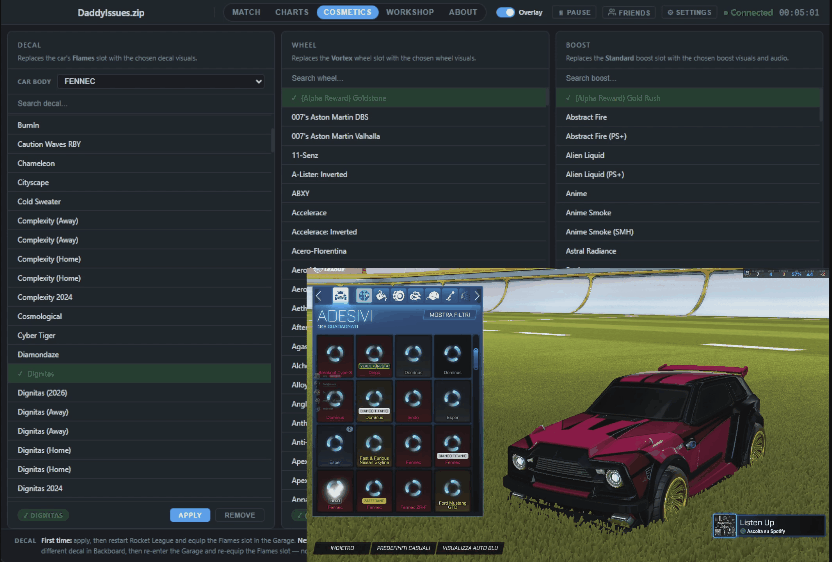Focus the Search boost field
Viewport: 832px width, 562px height.
click(x=689, y=78)
